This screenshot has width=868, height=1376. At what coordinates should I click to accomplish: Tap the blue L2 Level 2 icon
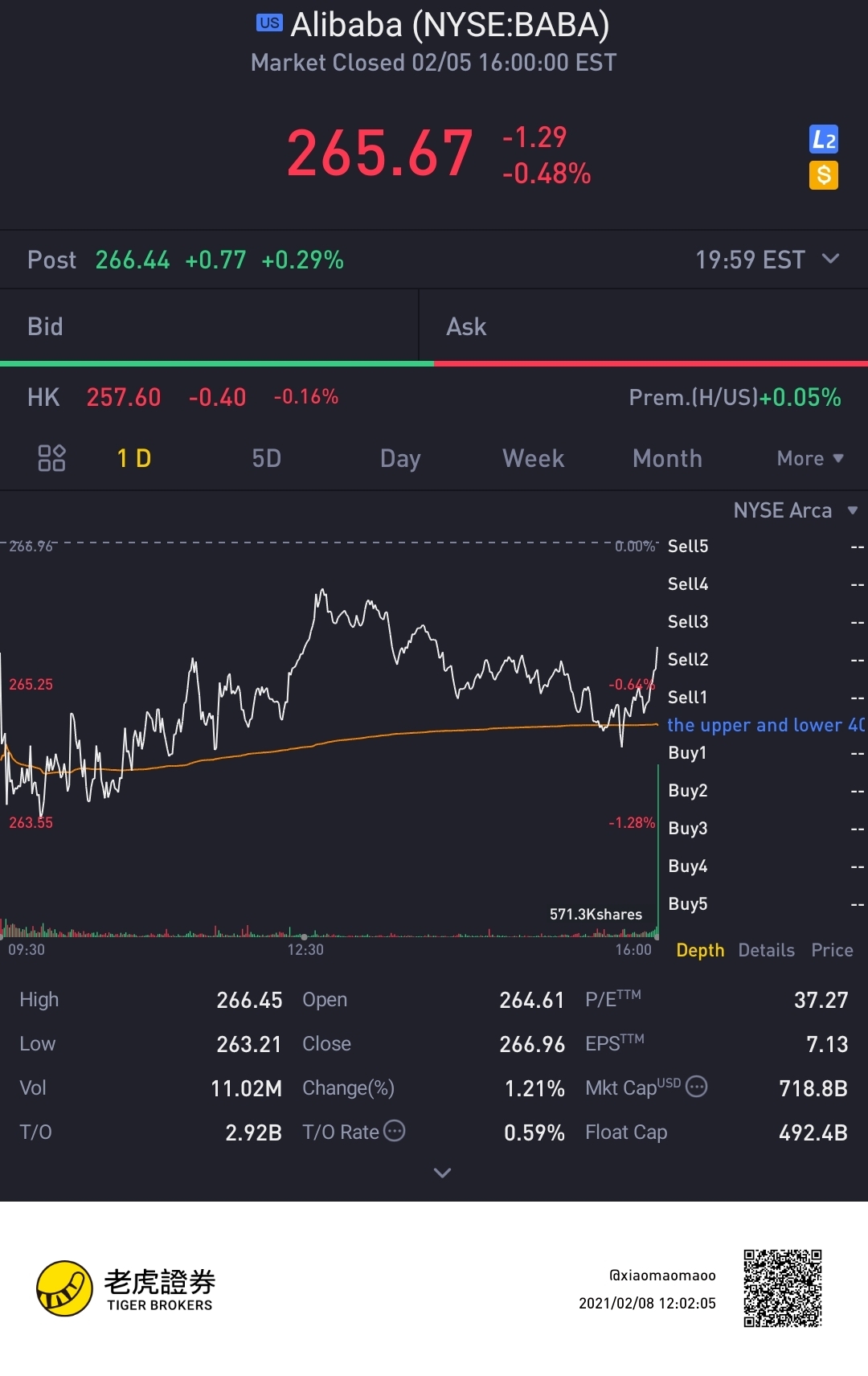823,139
